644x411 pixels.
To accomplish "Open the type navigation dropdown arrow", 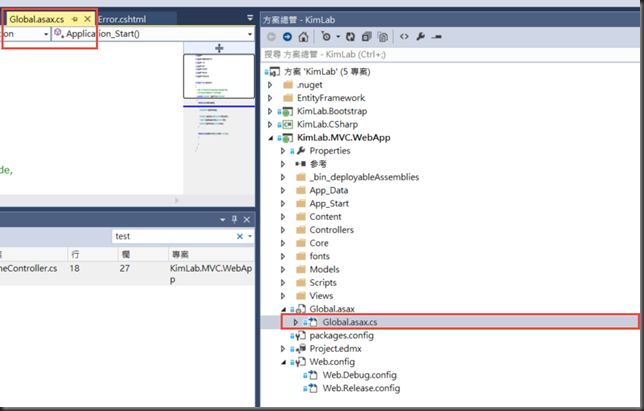I will (x=46, y=34).
